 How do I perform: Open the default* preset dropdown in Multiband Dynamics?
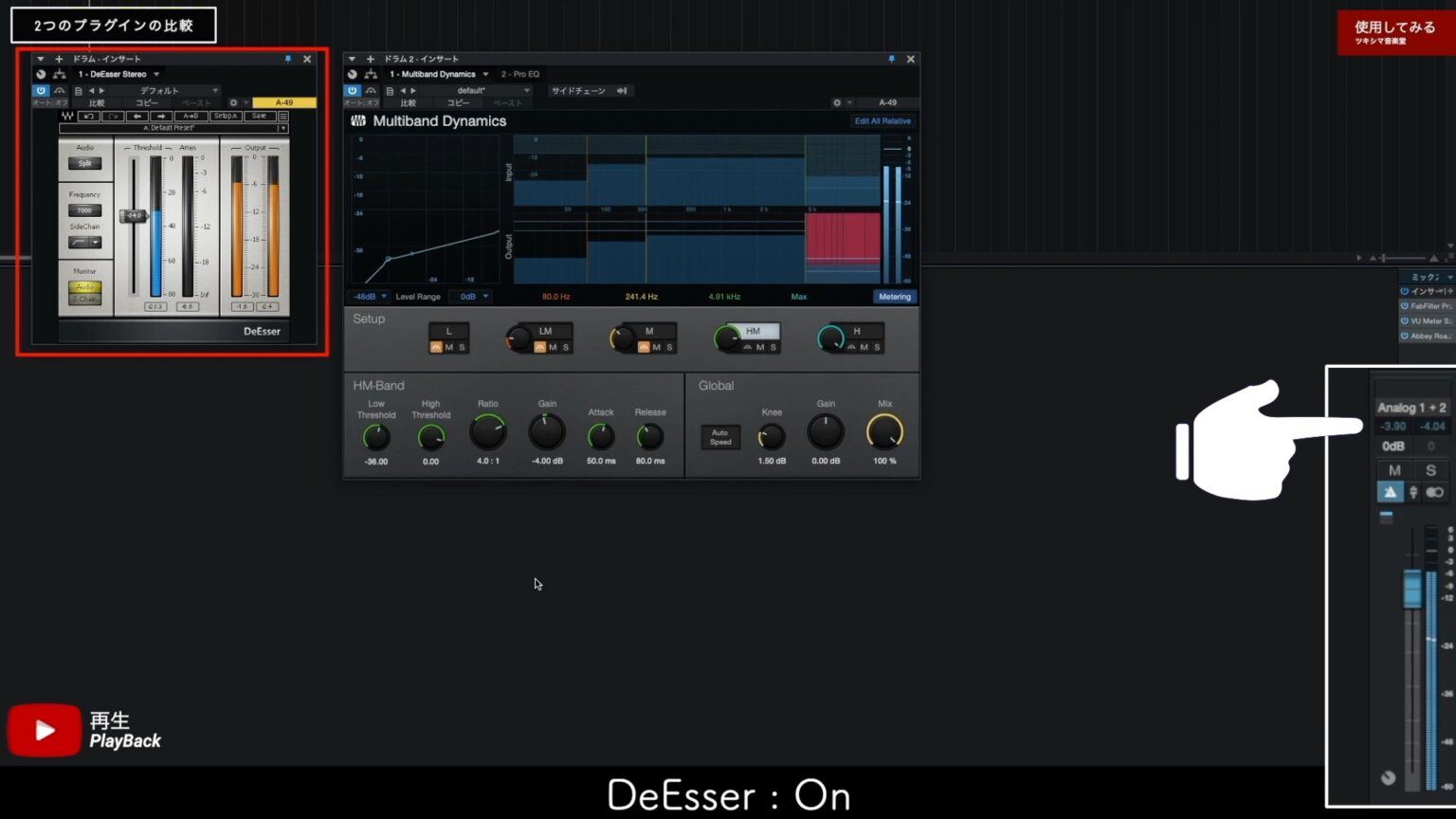click(471, 90)
